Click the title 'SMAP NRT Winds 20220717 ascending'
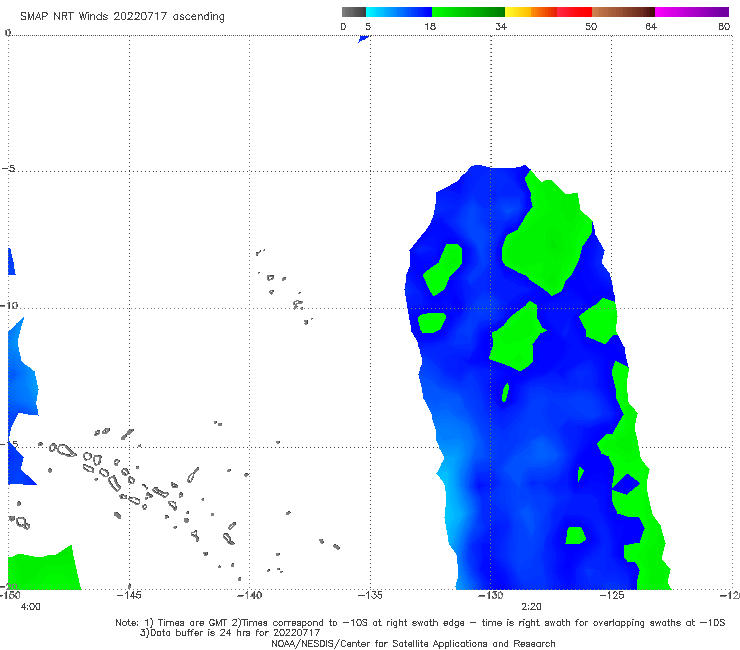Screen dimensions: 740x650 tap(122, 16)
